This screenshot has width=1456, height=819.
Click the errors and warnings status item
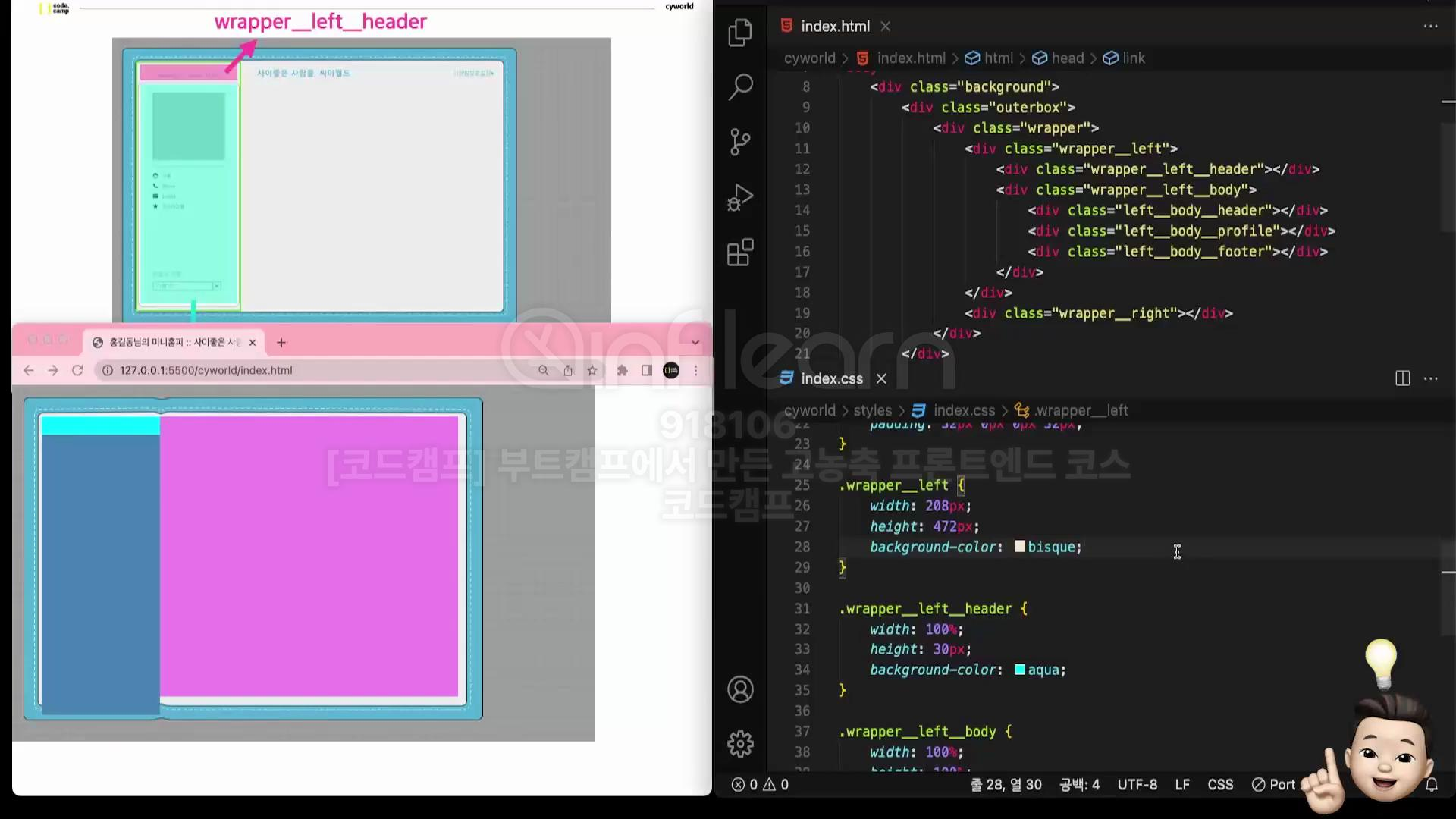[760, 785]
